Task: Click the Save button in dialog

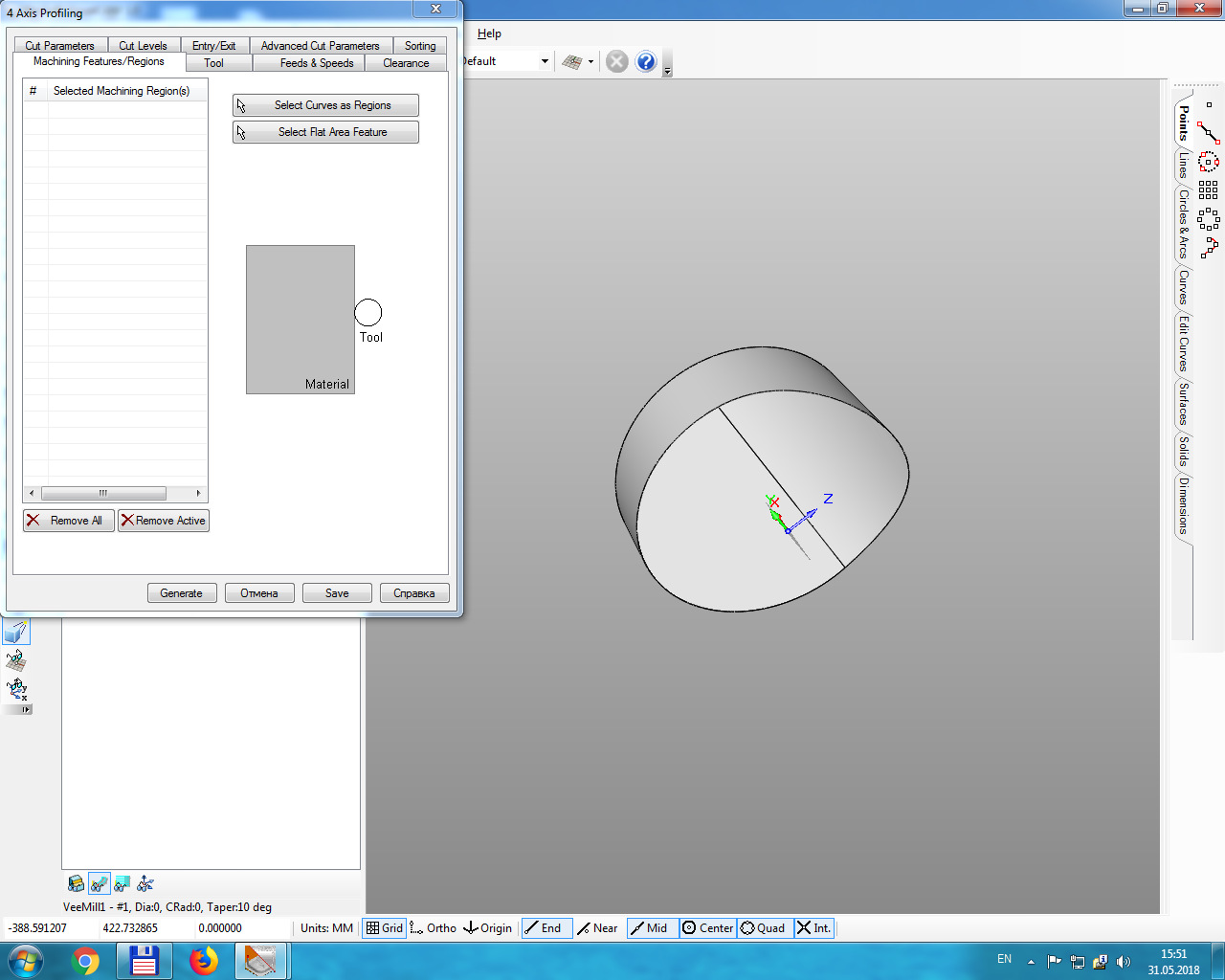Action: 337,593
